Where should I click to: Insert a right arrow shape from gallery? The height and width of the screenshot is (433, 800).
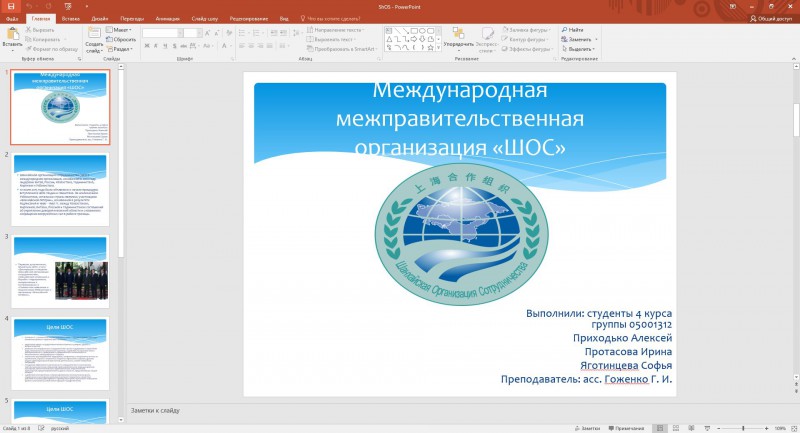pyautogui.click(x=414, y=39)
